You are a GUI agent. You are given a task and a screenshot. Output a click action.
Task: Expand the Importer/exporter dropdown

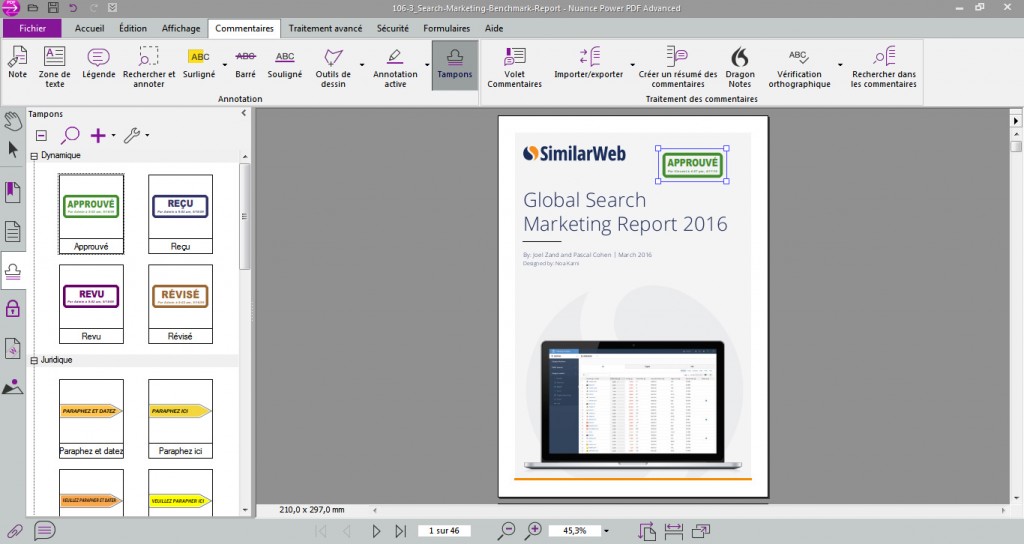click(632, 74)
